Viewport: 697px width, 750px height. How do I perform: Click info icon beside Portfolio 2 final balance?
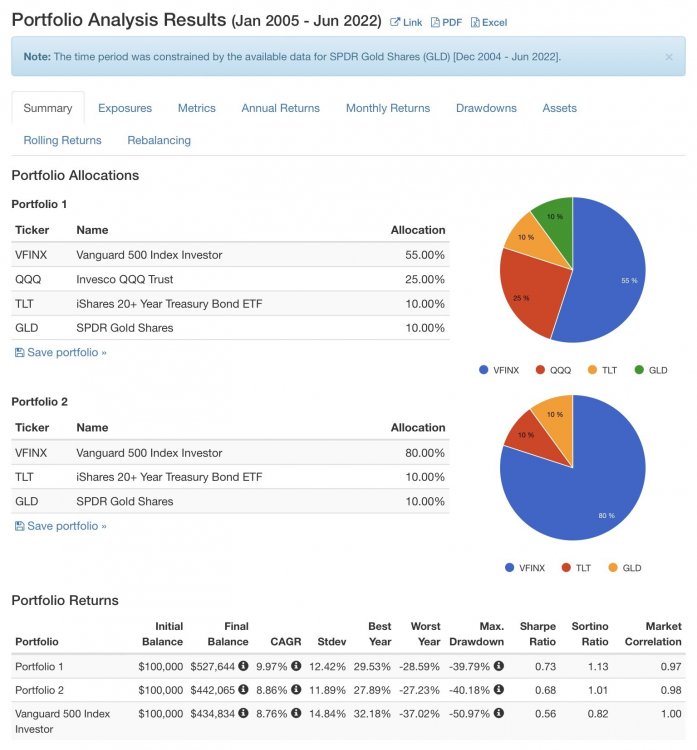coord(243,689)
